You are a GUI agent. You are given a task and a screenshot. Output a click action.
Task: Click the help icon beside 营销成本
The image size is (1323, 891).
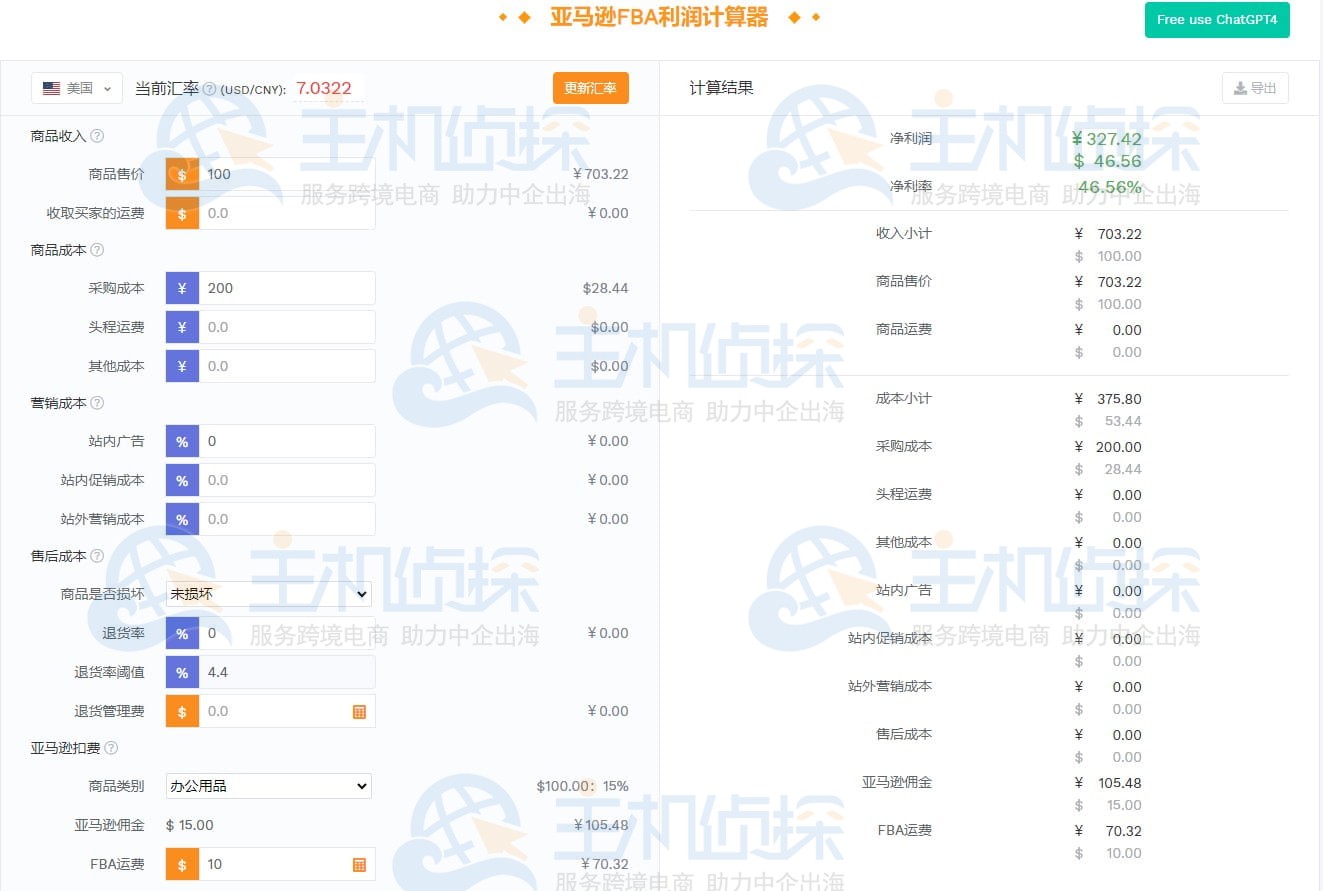[96, 403]
